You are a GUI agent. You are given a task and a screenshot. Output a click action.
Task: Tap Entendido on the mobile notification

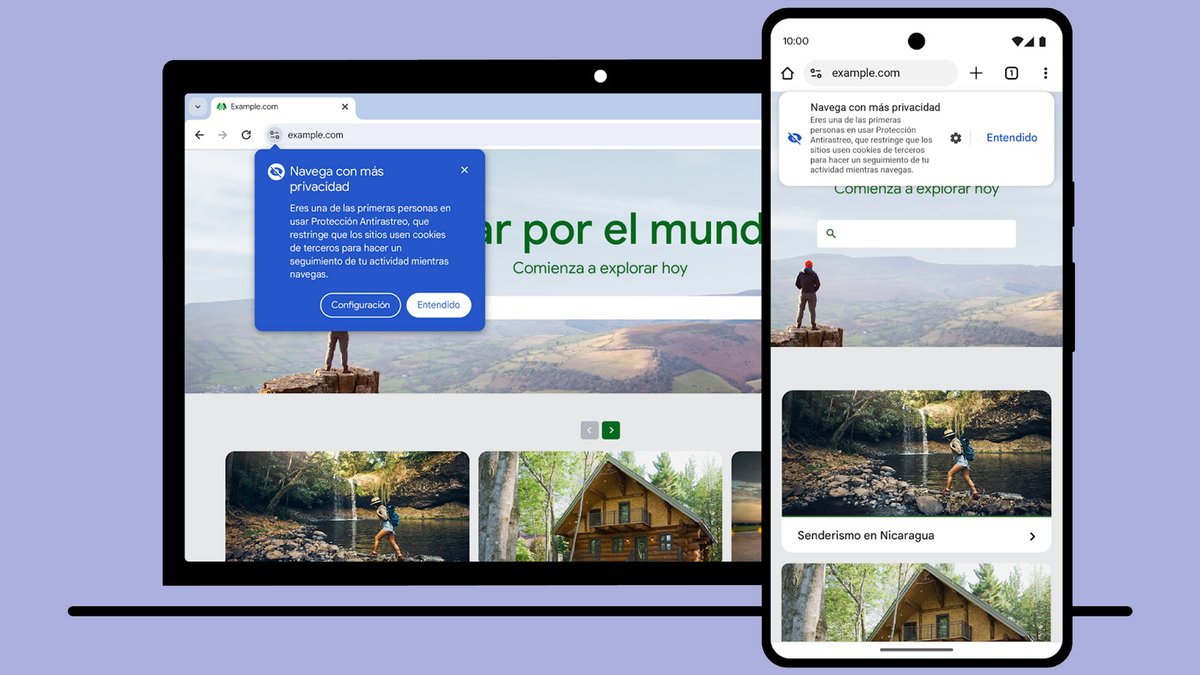(x=1012, y=138)
